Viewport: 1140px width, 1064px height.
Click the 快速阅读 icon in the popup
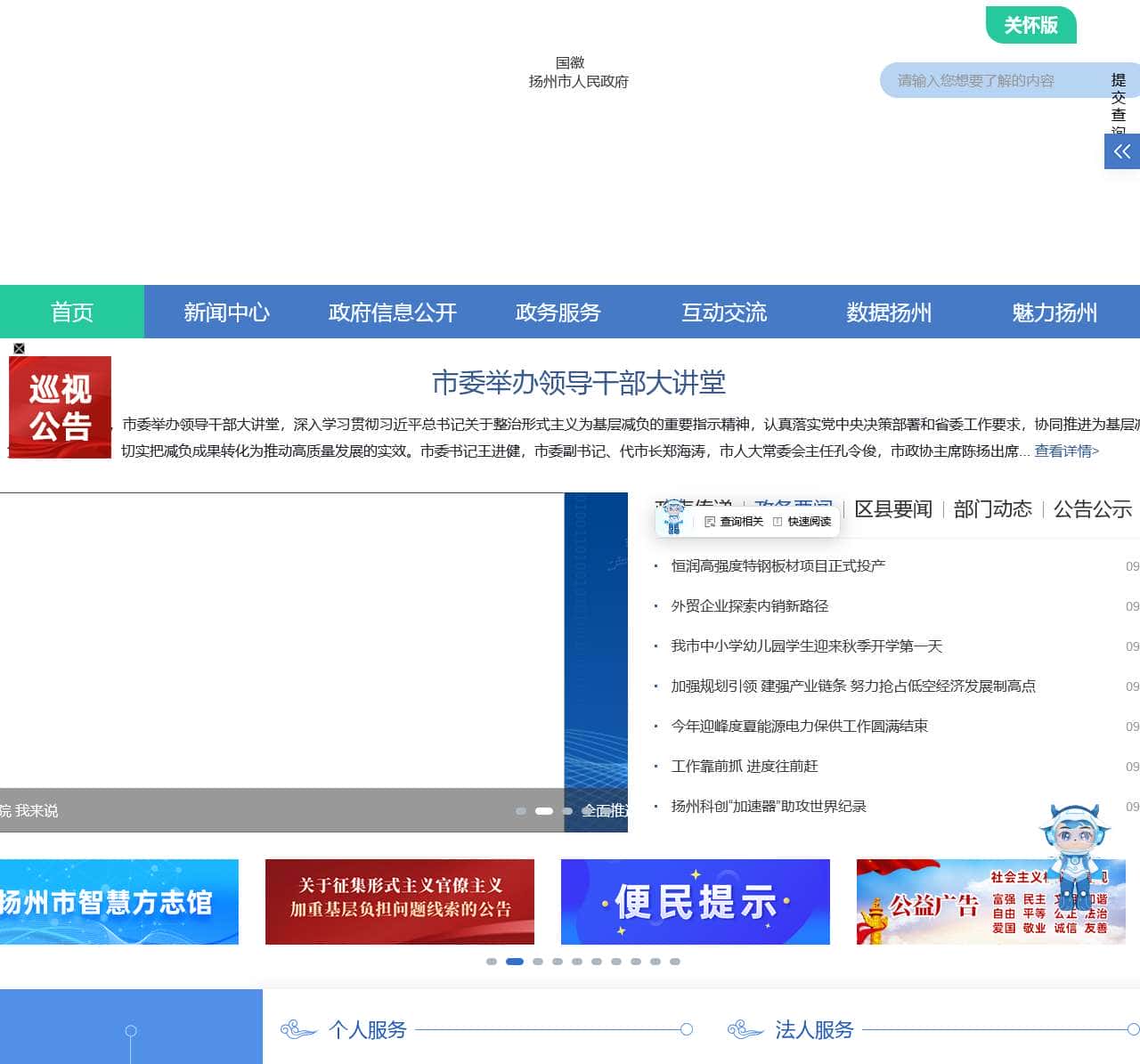tap(778, 522)
